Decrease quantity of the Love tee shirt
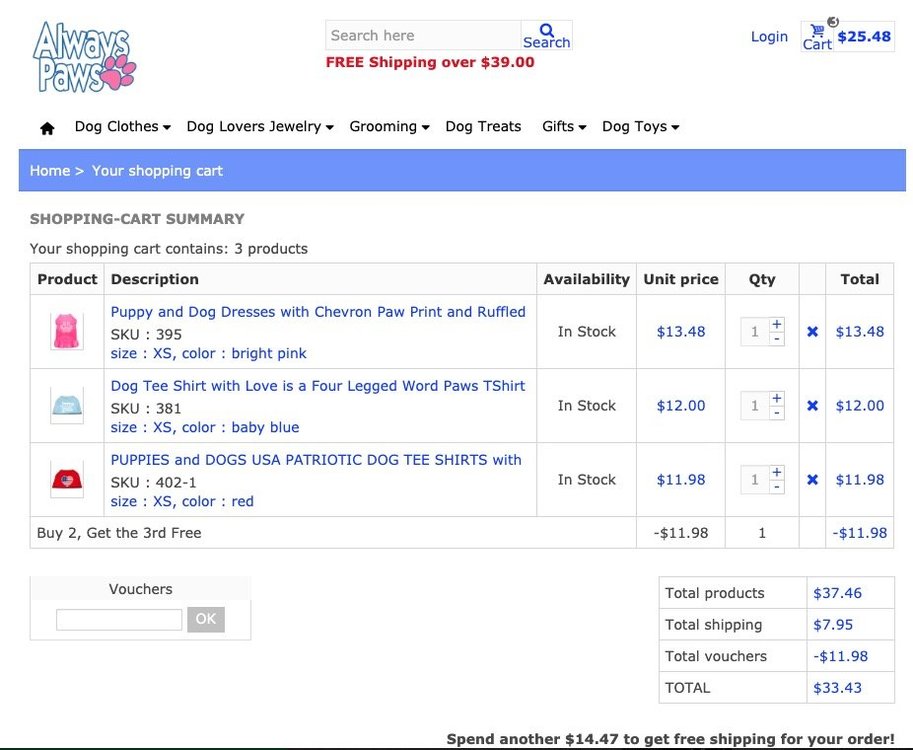Viewport: 913px width, 750px height. pos(777,413)
